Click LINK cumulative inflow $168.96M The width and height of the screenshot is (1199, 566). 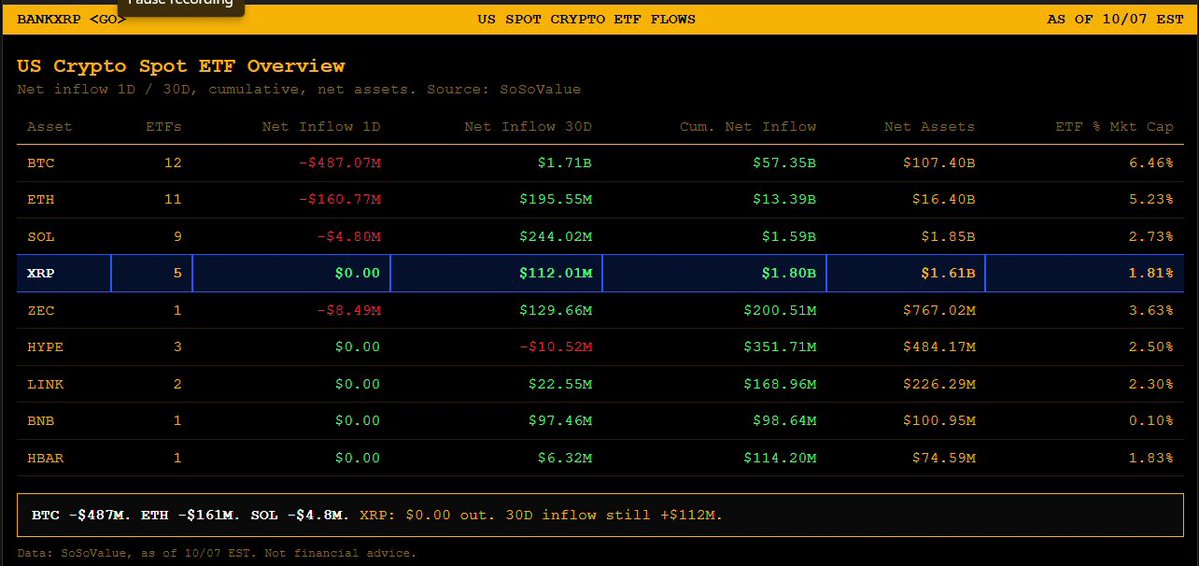[780, 383]
